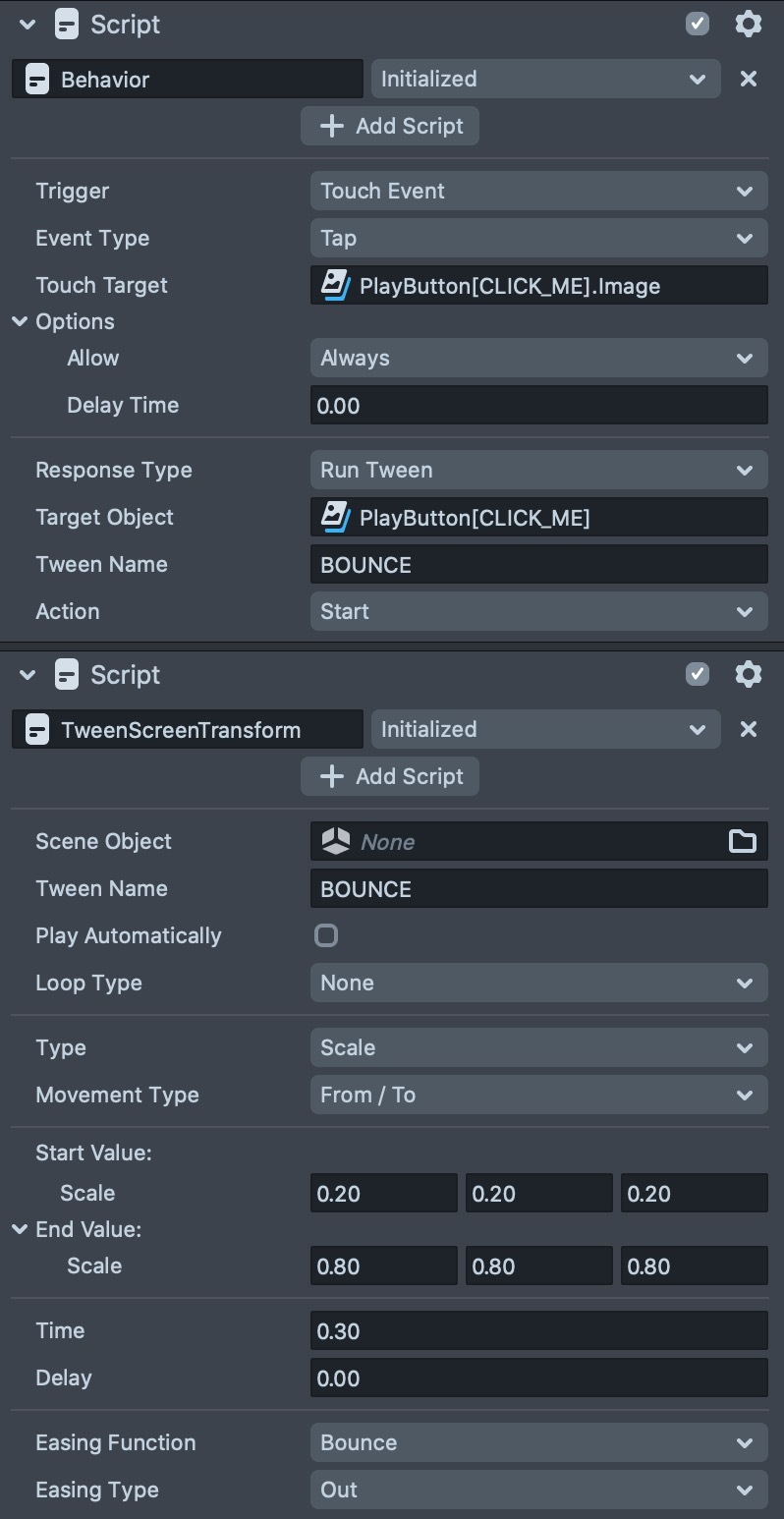Open the Easing Function dropdown showing Bounce
This screenshot has height=1519, width=784.
coord(538,1442)
